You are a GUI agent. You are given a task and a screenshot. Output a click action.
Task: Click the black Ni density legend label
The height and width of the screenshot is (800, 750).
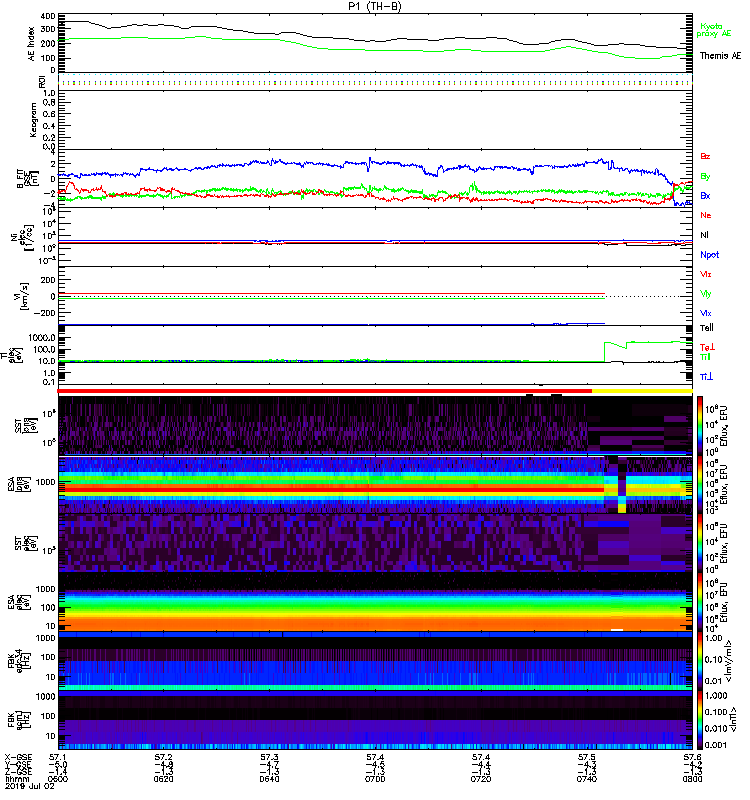pyautogui.click(x=704, y=235)
